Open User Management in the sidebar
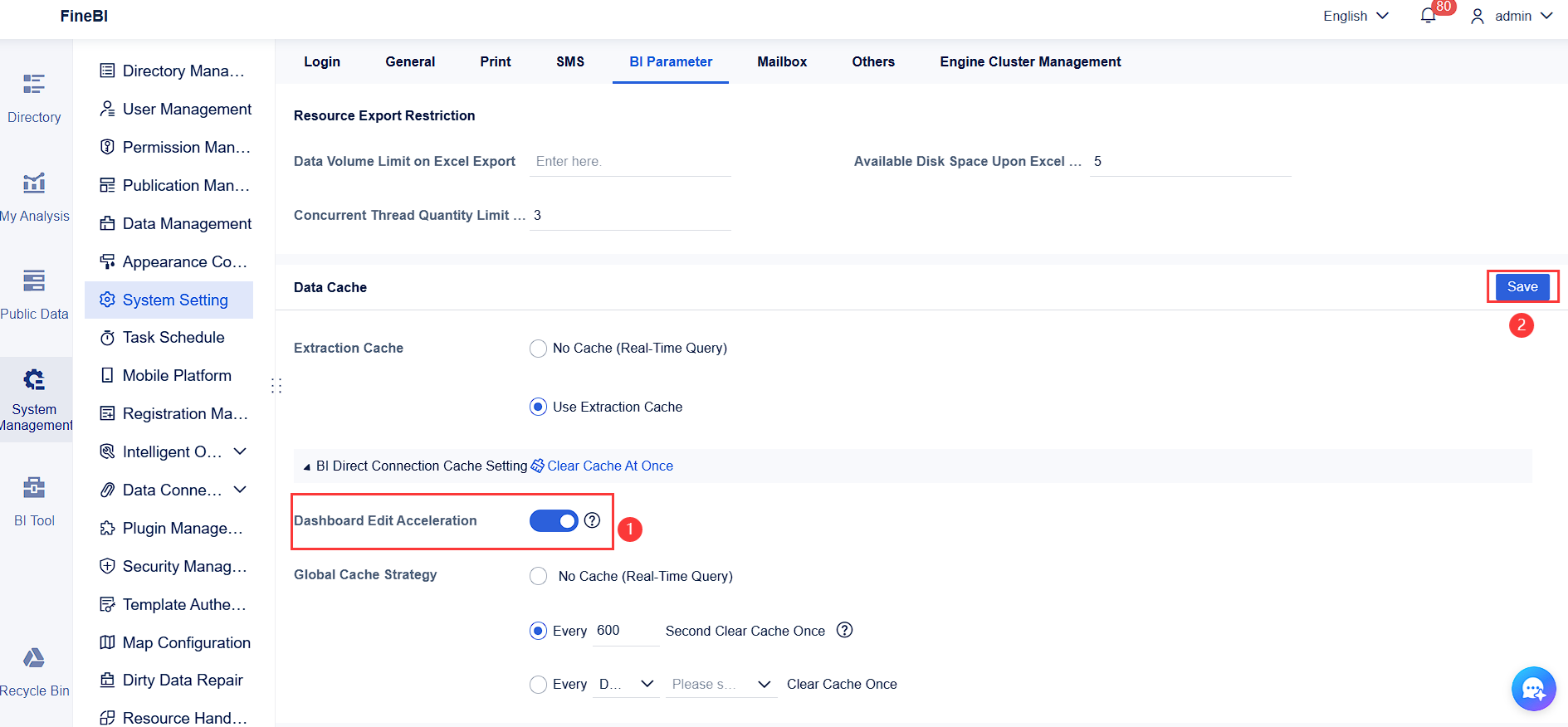The image size is (1568, 727). 175,109
